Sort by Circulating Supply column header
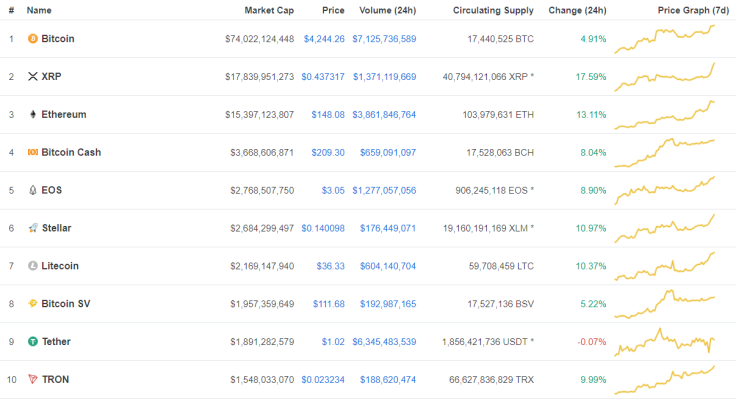The height and width of the screenshot is (400, 736). pyautogui.click(x=493, y=10)
